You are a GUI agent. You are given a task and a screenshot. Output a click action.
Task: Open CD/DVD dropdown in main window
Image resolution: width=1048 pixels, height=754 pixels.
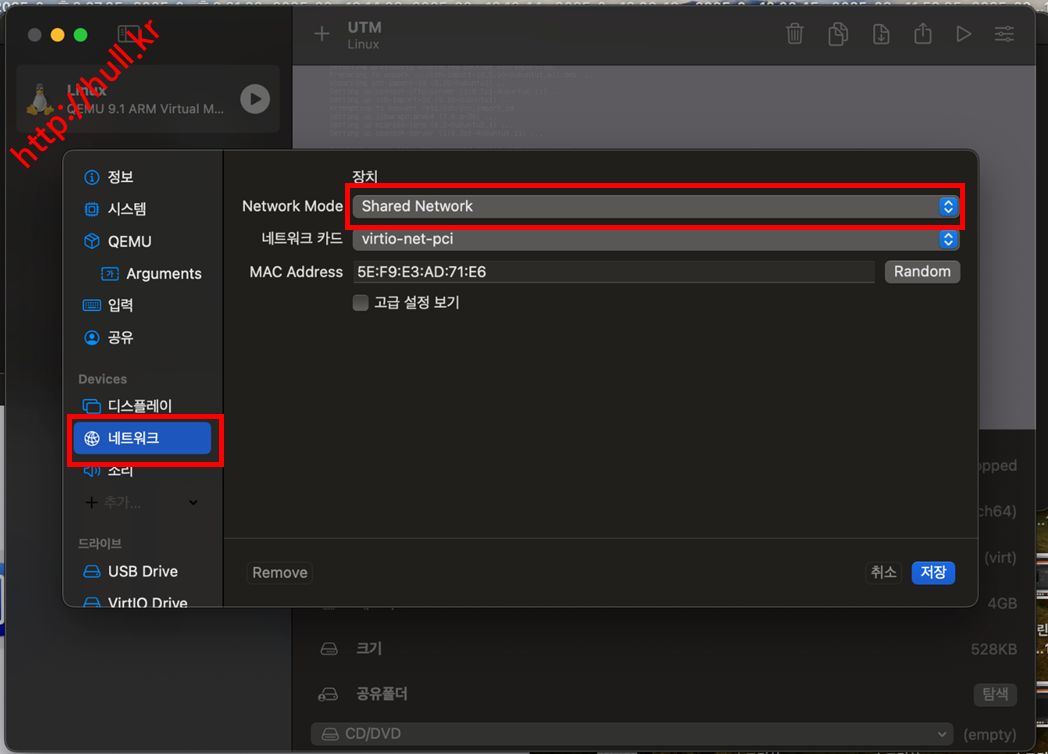pyautogui.click(x=633, y=734)
